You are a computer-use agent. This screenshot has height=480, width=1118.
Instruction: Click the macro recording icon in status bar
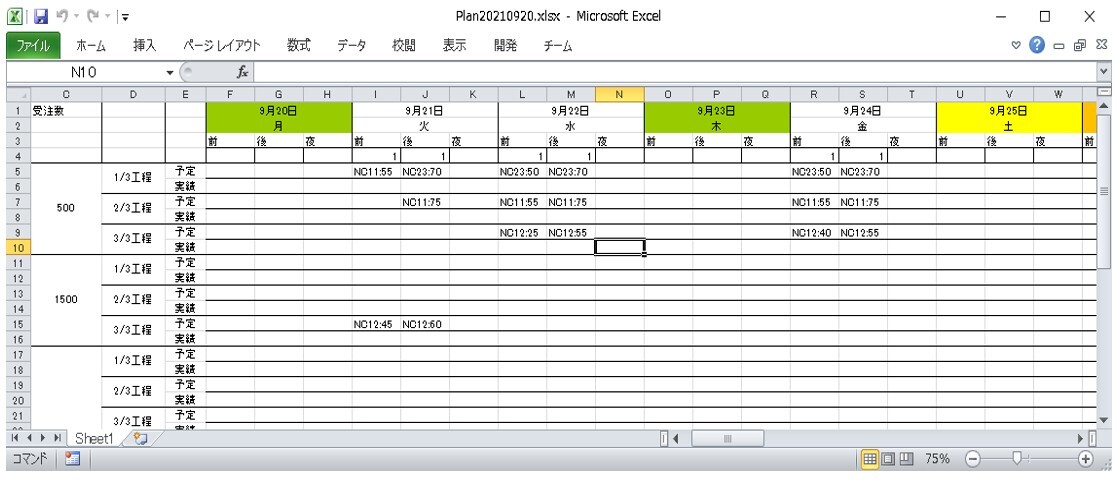(x=72, y=459)
